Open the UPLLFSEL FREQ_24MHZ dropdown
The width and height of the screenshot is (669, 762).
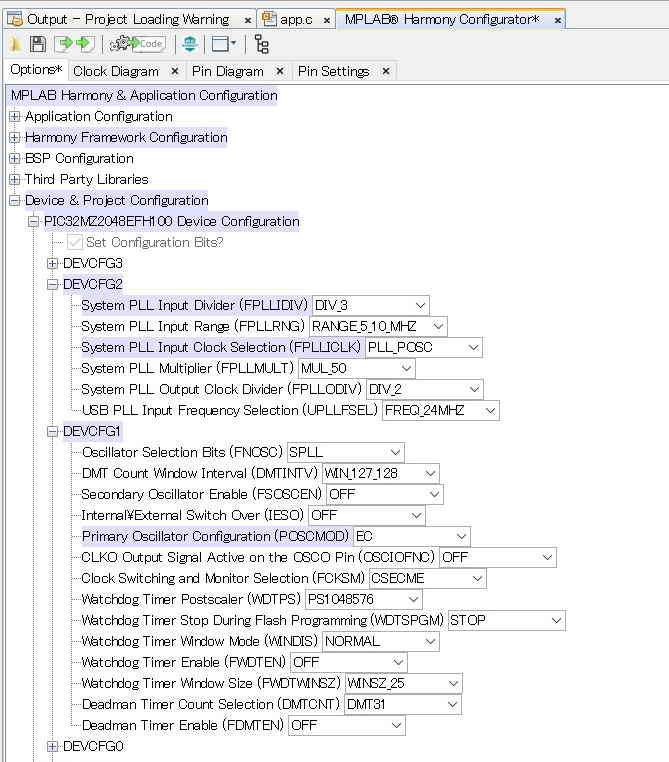coord(441,411)
